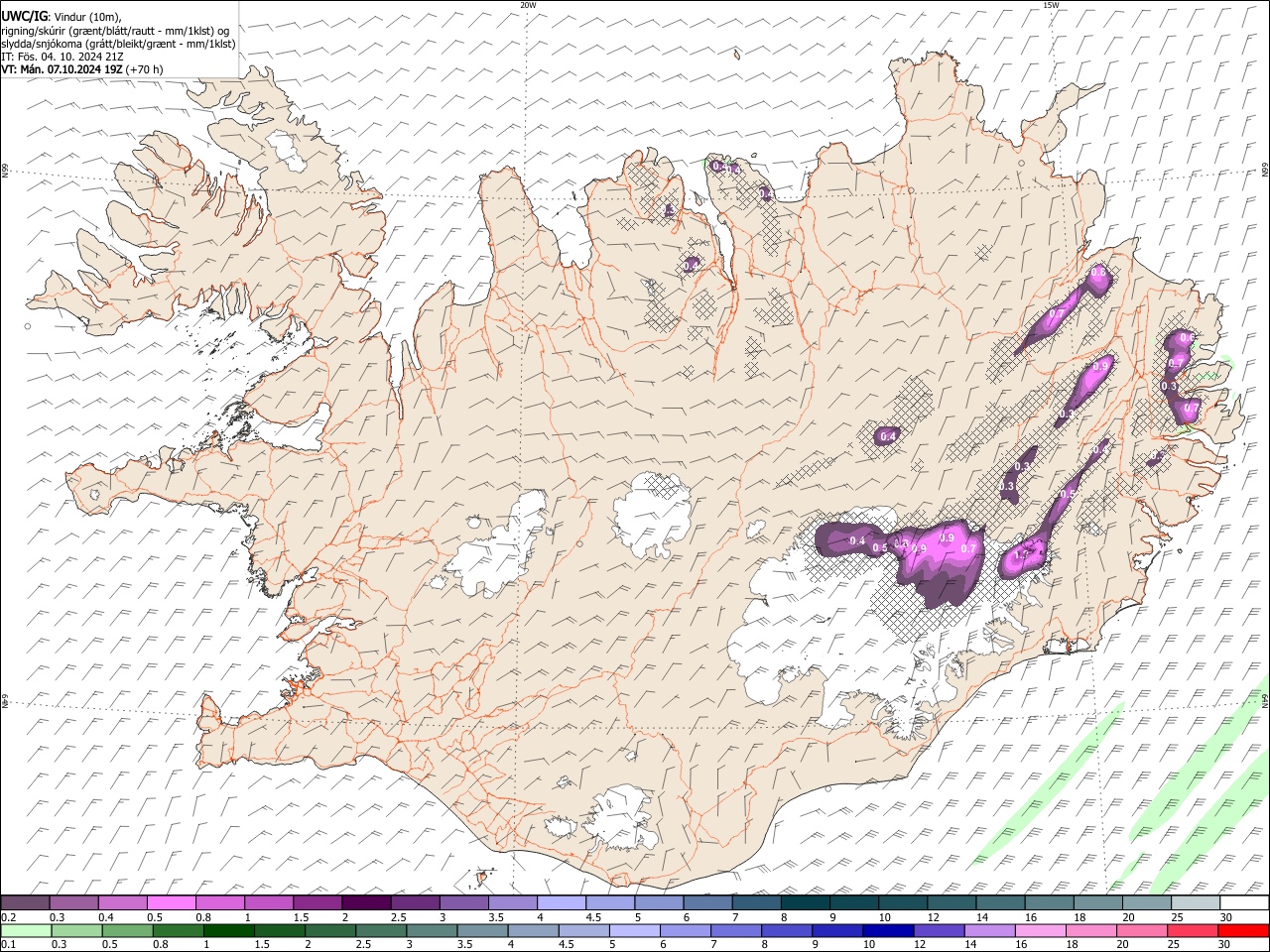Pick the upper legend swatch labelled 0.2
Image resolution: width=1270 pixels, height=952 pixels.
25,902
